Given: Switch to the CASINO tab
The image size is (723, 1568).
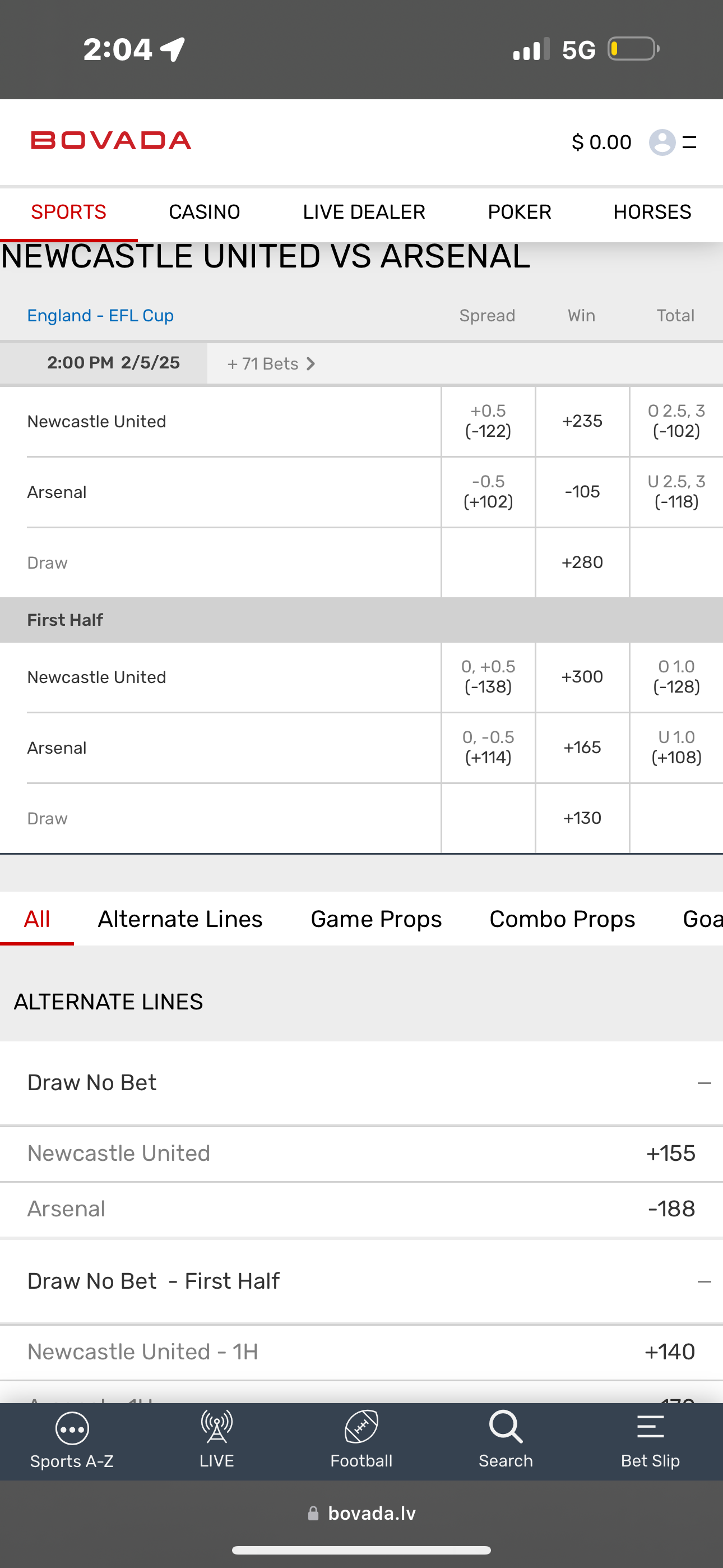Looking at the screenshot, I should point(205,212).
